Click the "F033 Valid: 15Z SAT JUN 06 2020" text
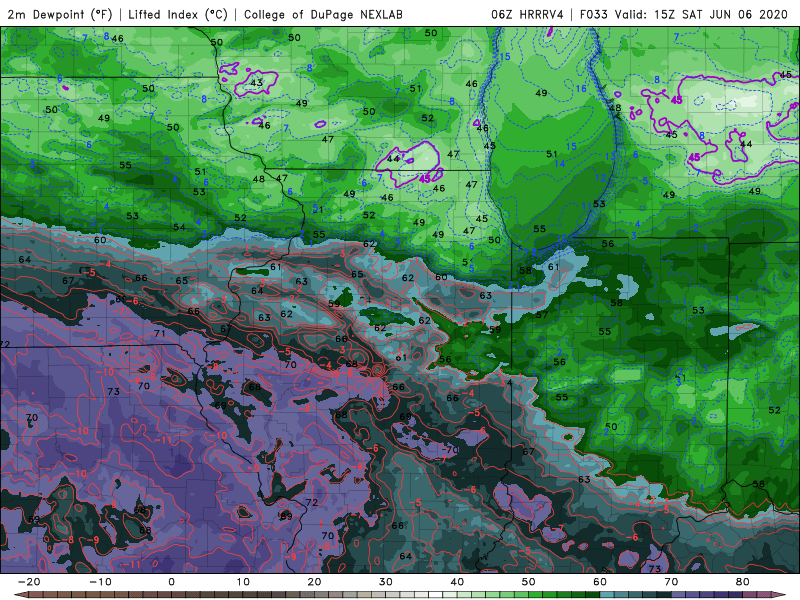 [684, 15]
